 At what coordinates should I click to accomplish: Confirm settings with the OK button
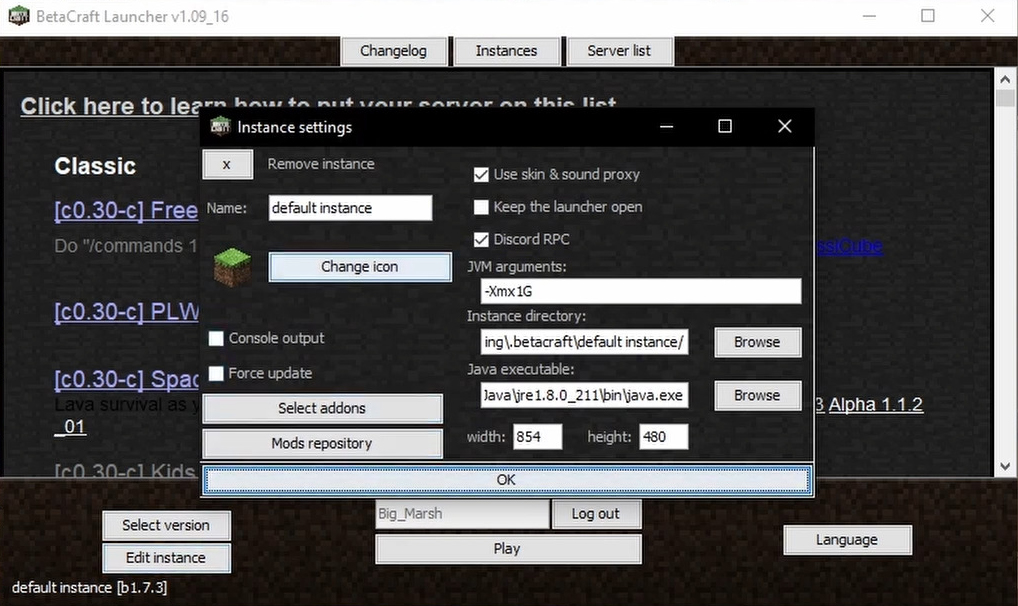pos(506,480)
